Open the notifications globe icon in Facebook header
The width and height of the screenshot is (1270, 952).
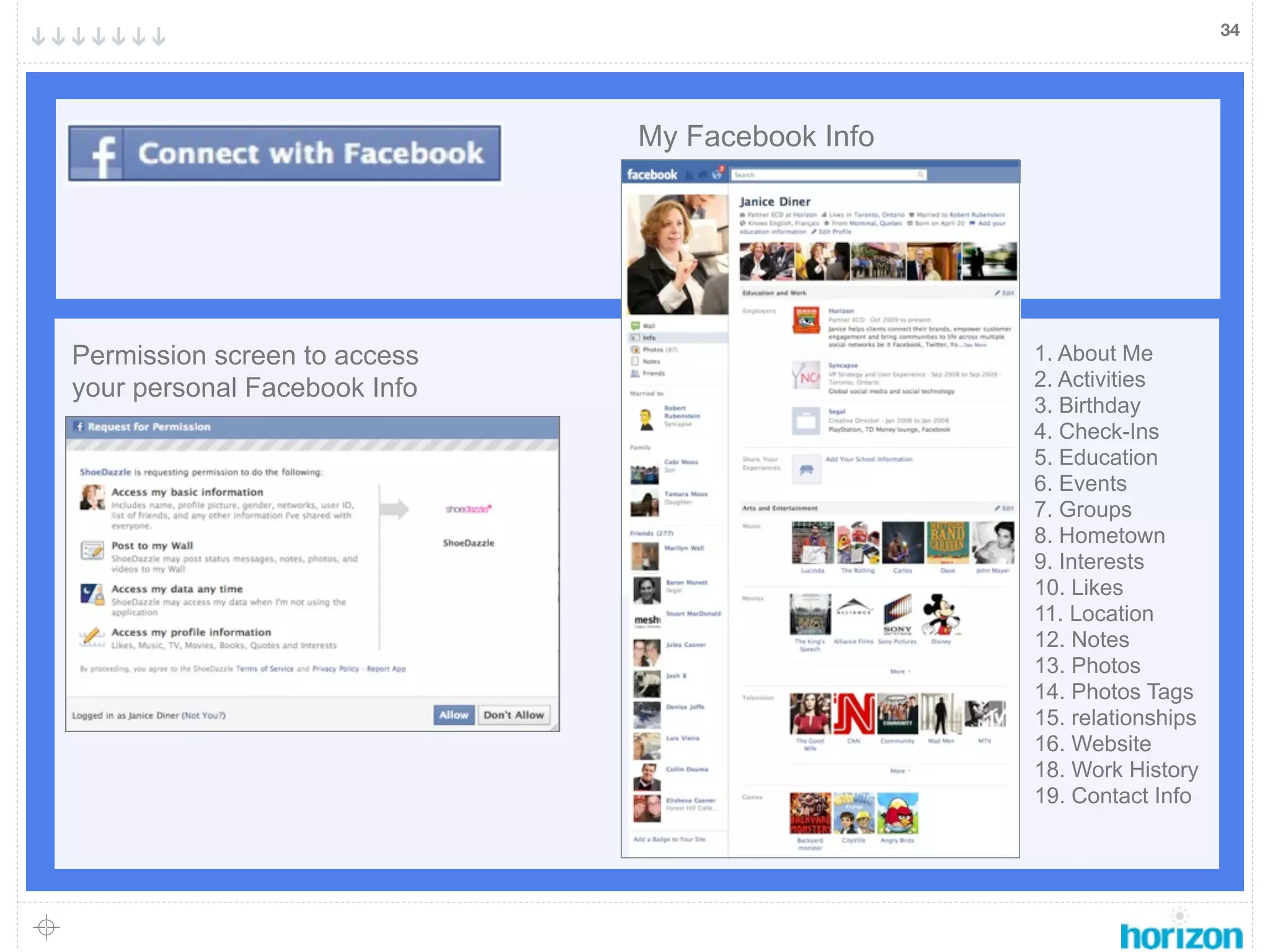718,174
